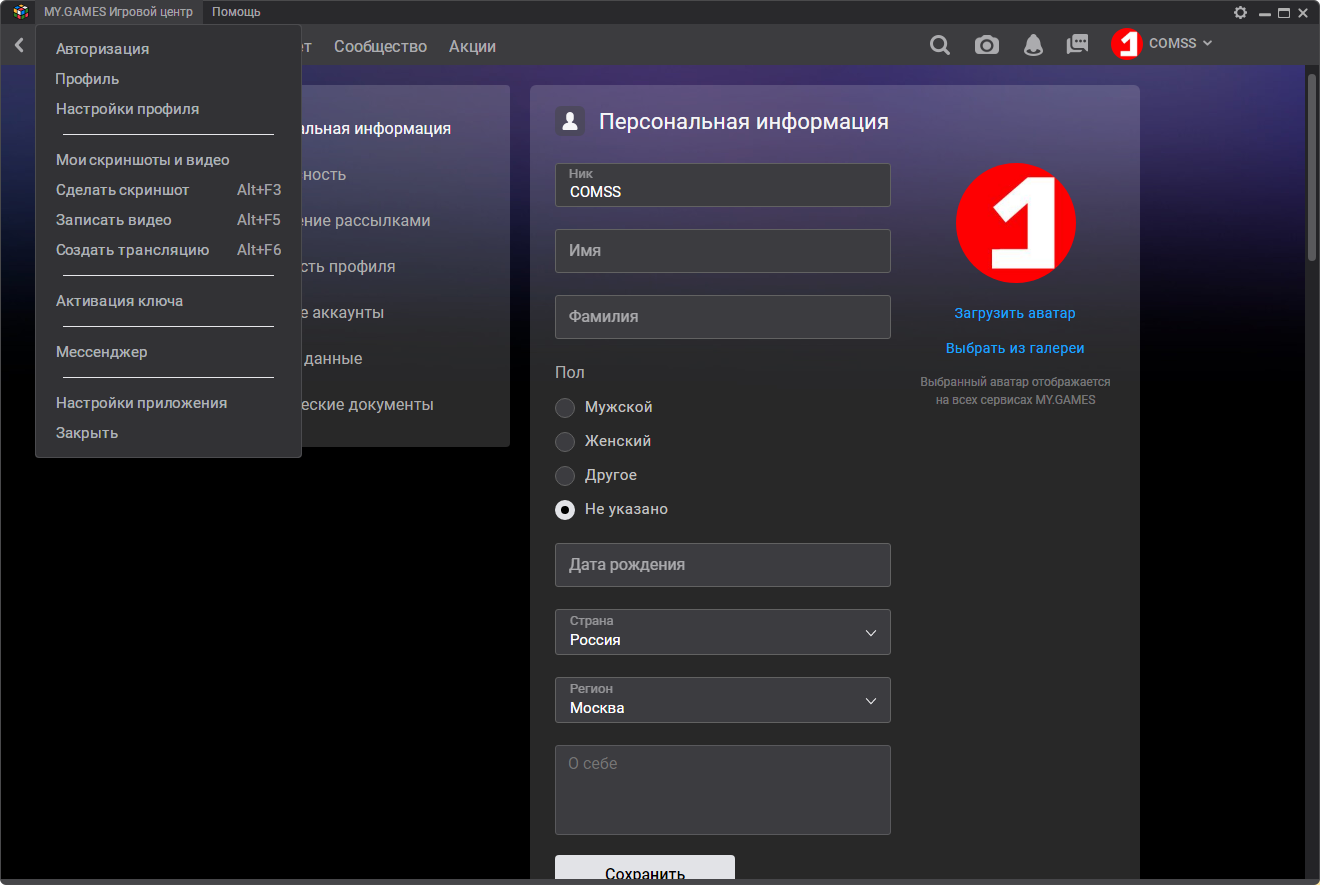Click the back arrow navigation icon

pyautogui.click(x=19, y=45)
